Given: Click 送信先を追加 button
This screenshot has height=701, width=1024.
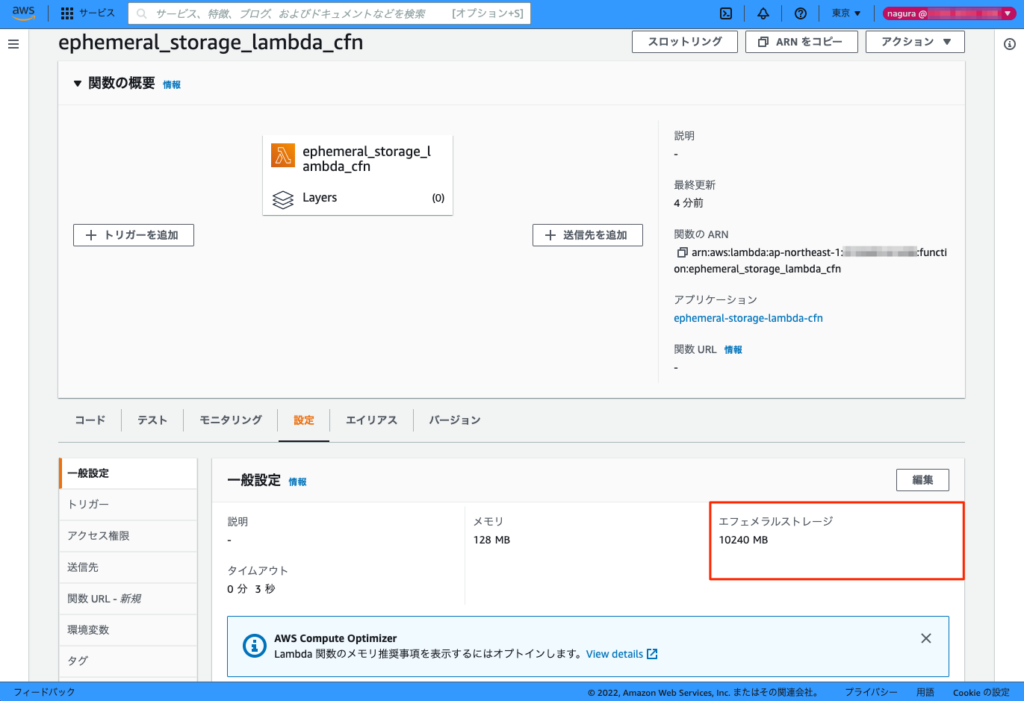Looking at the screenshot, I should 587,235.
